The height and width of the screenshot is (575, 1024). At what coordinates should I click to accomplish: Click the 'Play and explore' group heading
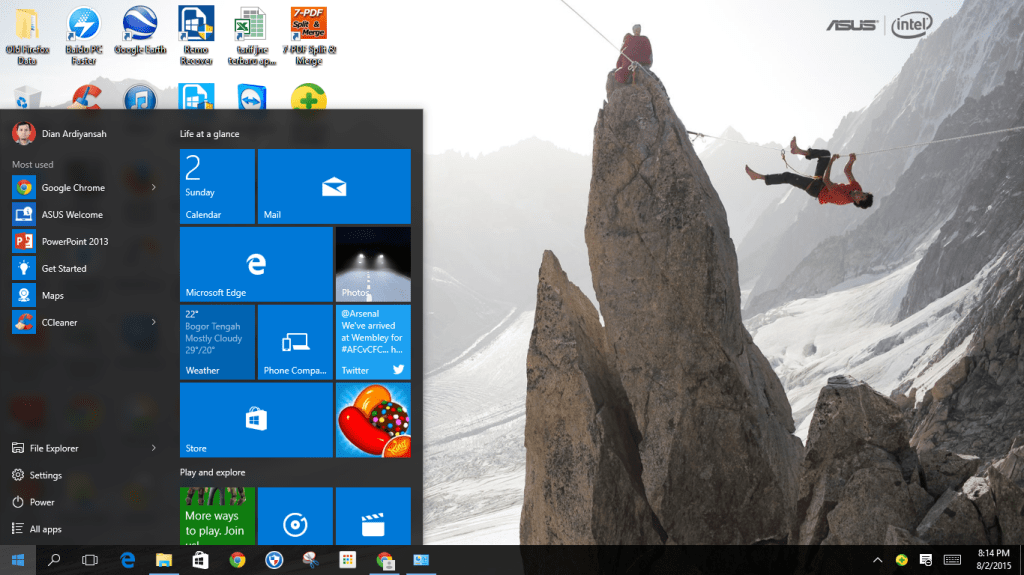tap(212, 472)
